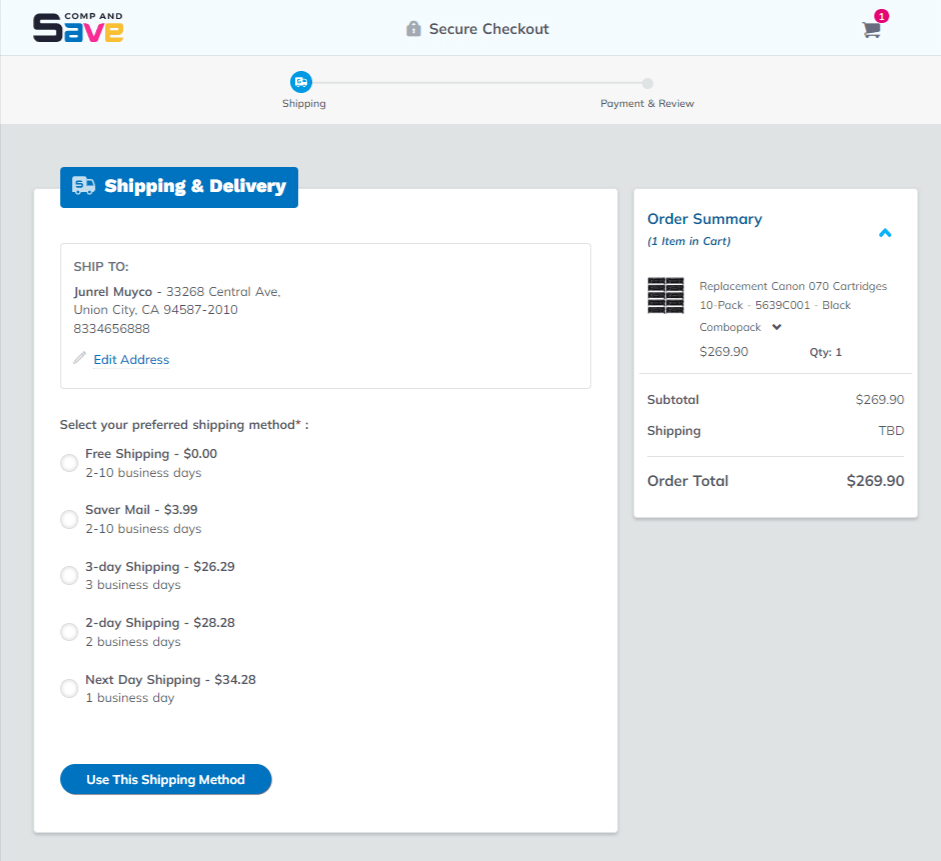The image size is (941, 861).
Task: Select the Free Shipping radio option
Action: coord(69,463)
